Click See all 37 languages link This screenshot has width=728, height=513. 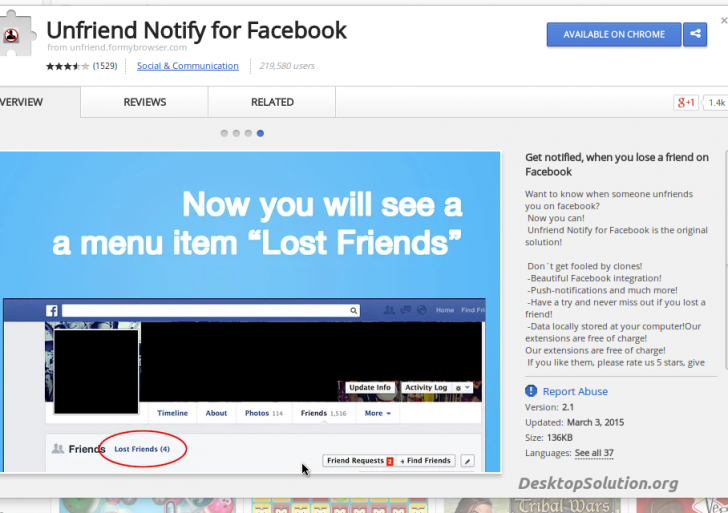pos(594,453)
